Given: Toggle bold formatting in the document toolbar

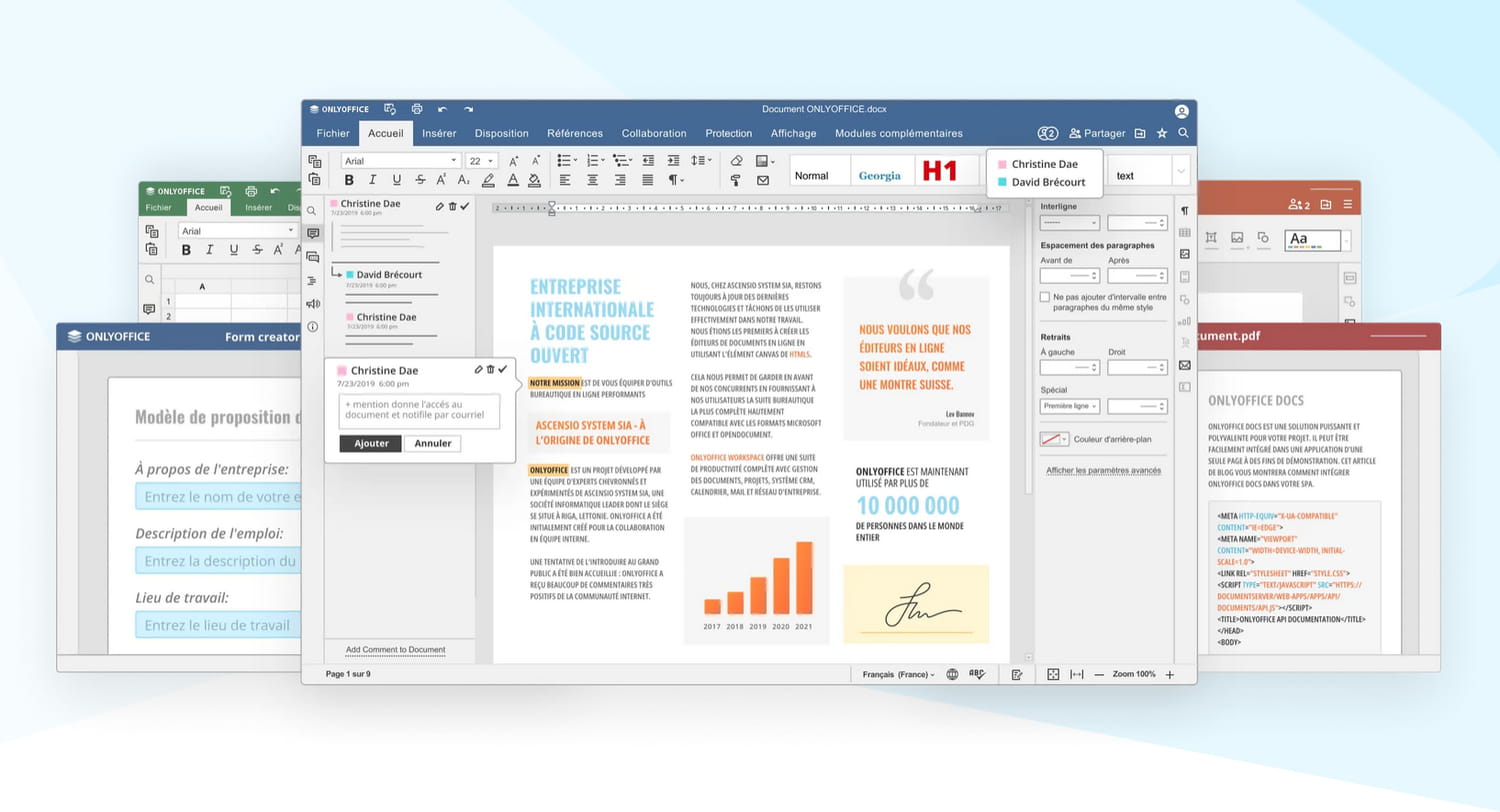Looking at the screenshot, I should pos(349,180).
